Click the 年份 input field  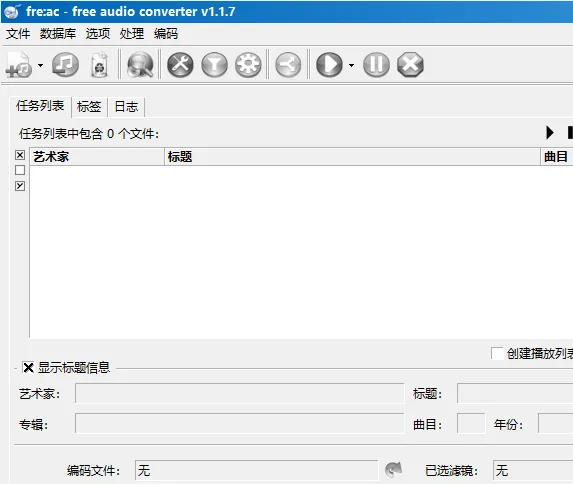coord(555,423)
